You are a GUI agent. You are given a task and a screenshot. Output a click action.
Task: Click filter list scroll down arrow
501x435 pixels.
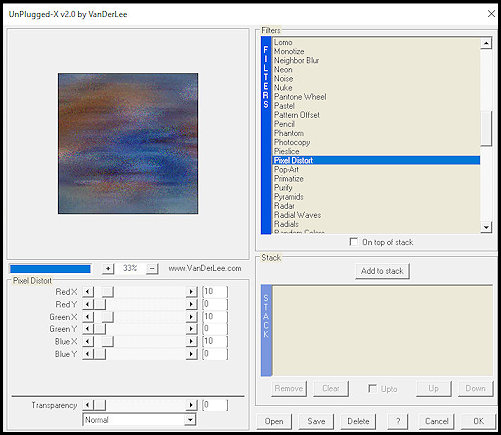tap(486, 227)
